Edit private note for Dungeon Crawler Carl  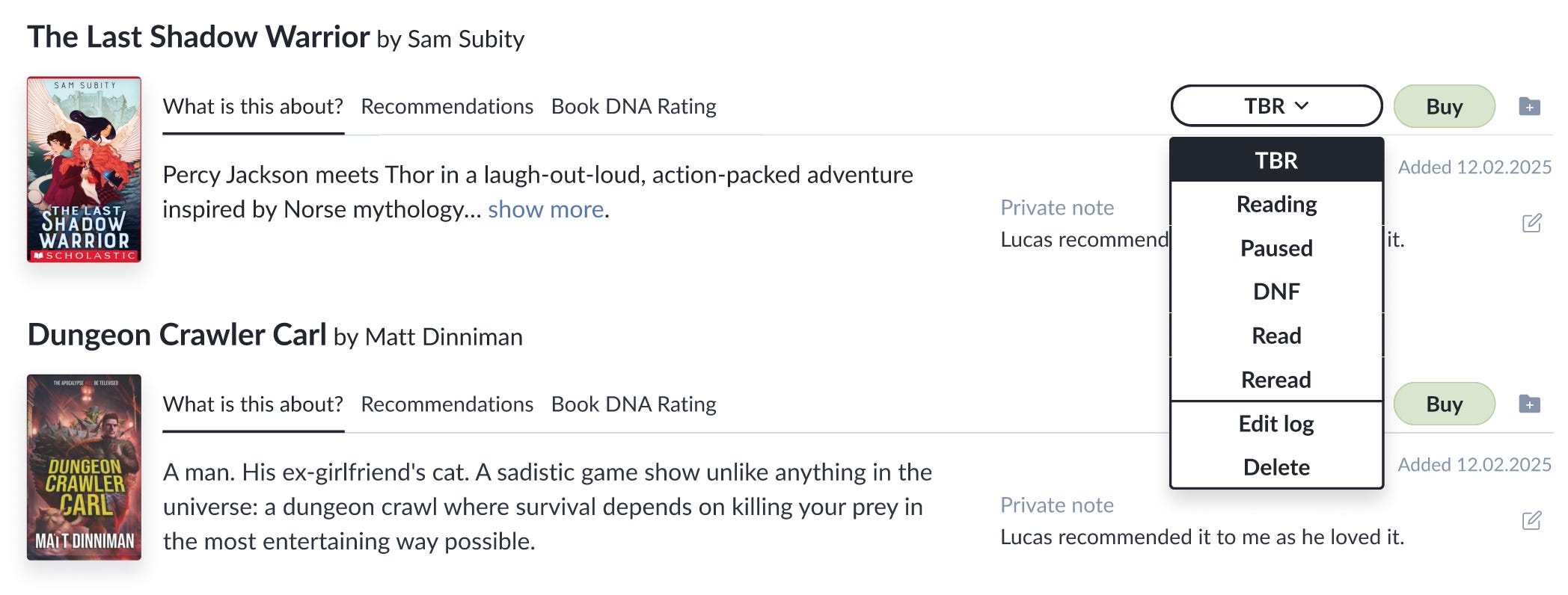1531,520
